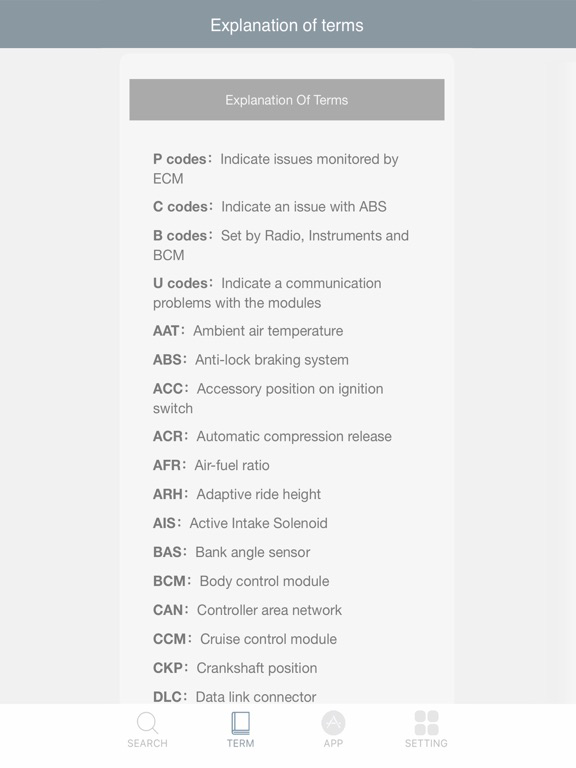Tap the CAN Controller area network term

247,610
